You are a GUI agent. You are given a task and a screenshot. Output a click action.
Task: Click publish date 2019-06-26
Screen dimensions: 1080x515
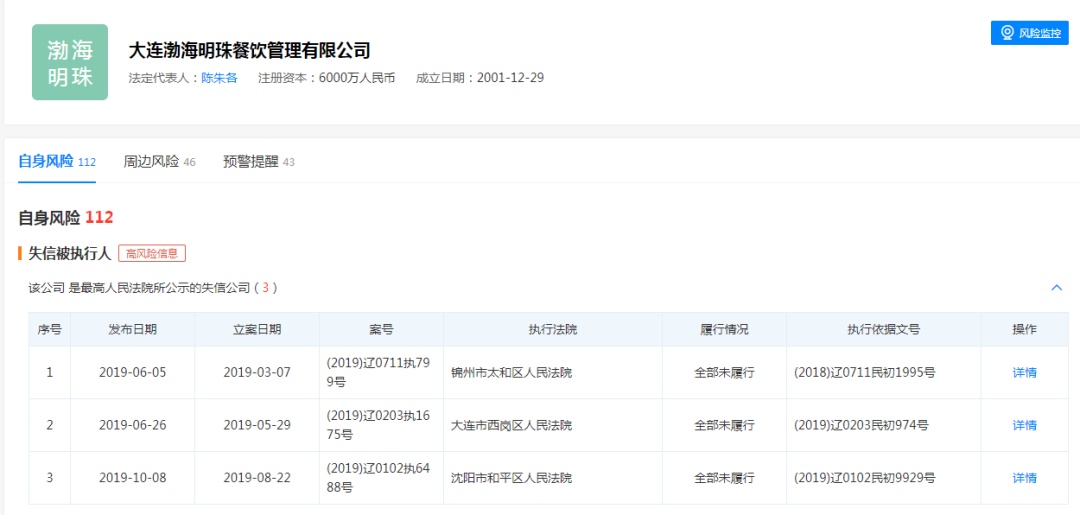133,425
